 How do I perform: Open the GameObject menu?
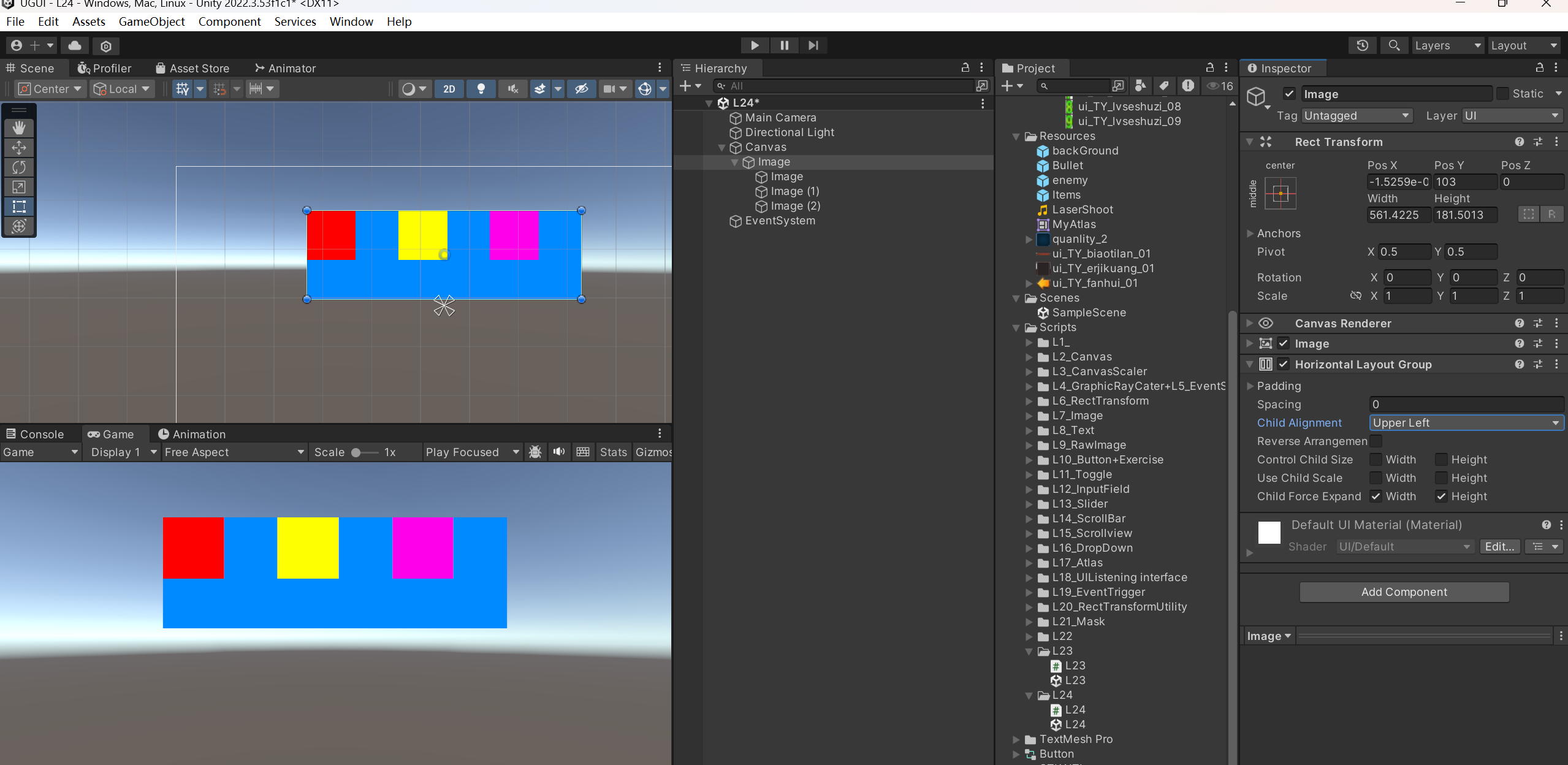point(151,21)
